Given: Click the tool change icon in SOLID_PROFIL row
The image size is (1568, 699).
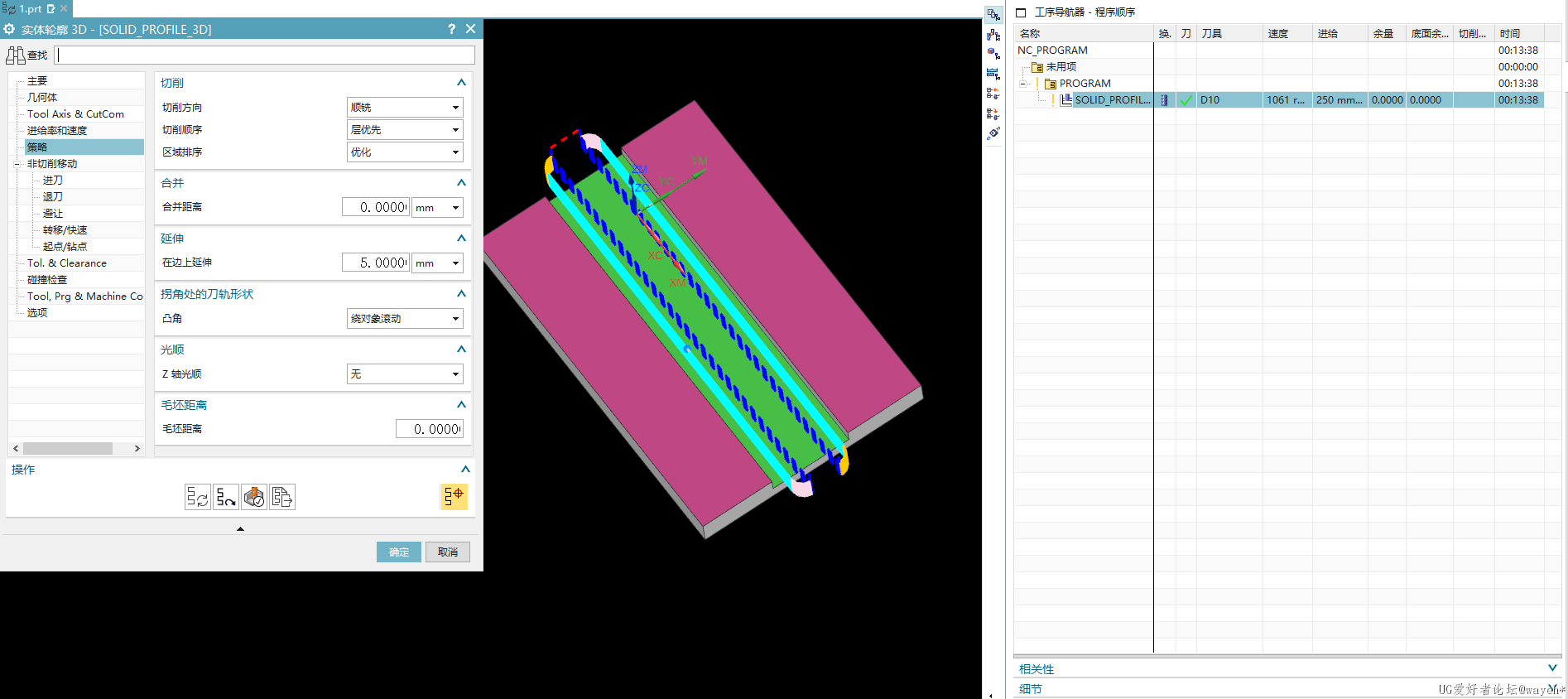Looking at the screenshot, I should [x=1164, y=100].
